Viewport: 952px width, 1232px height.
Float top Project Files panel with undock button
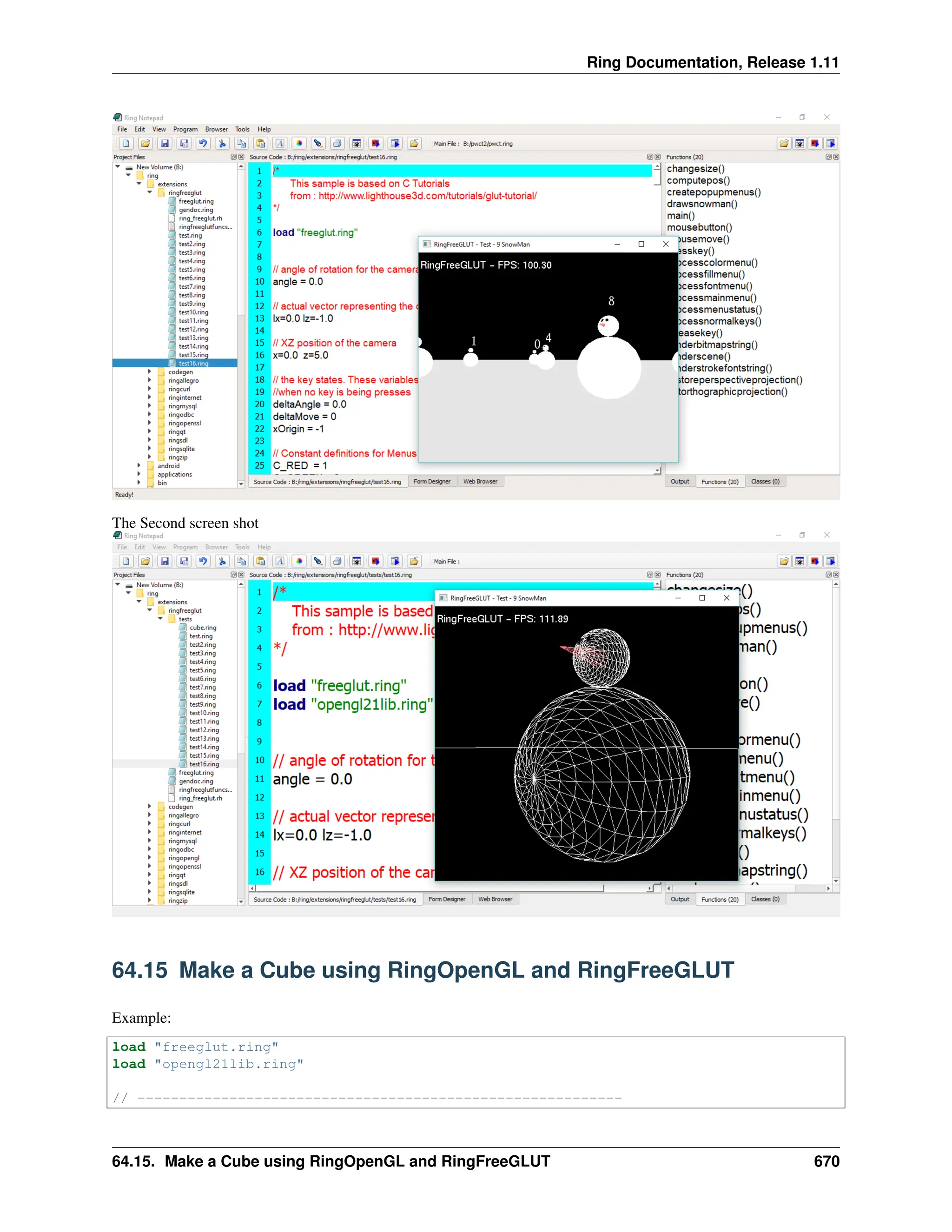(233, 157)
